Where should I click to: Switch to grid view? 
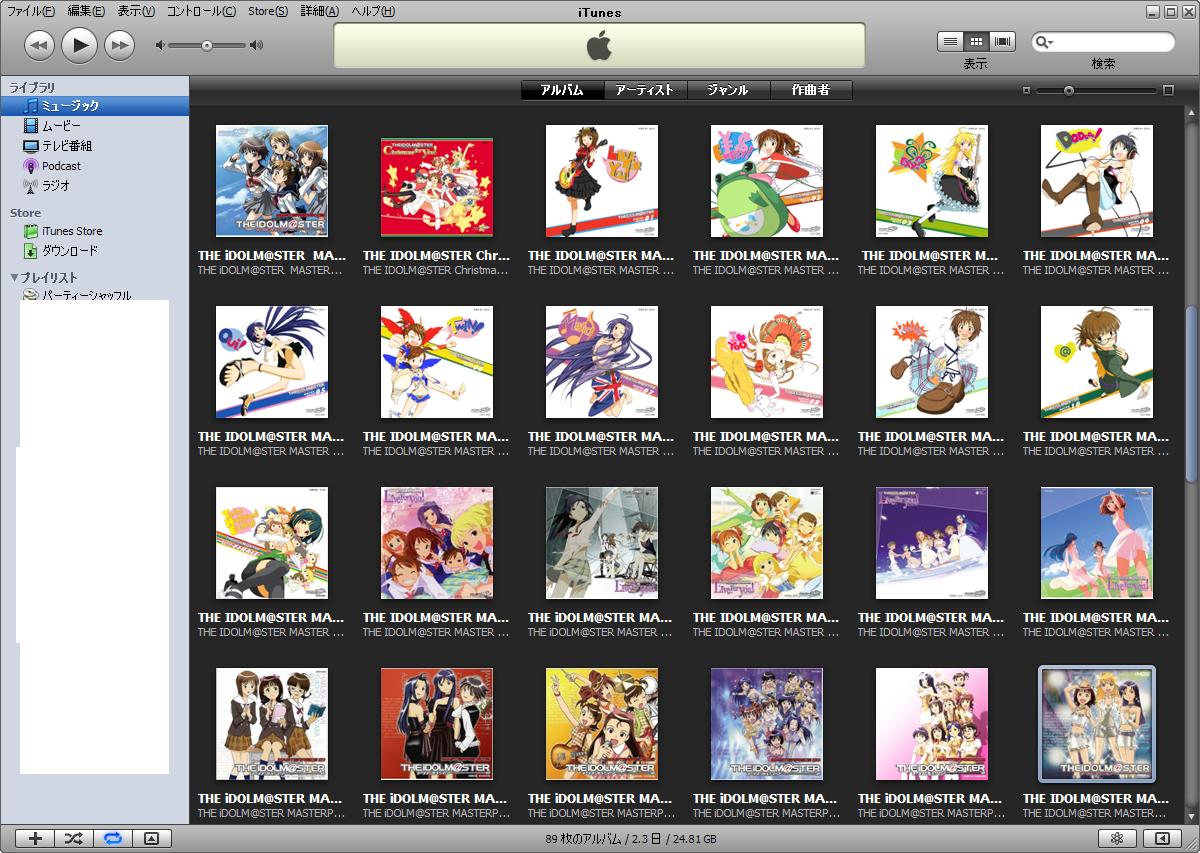(x=976, y=41)
